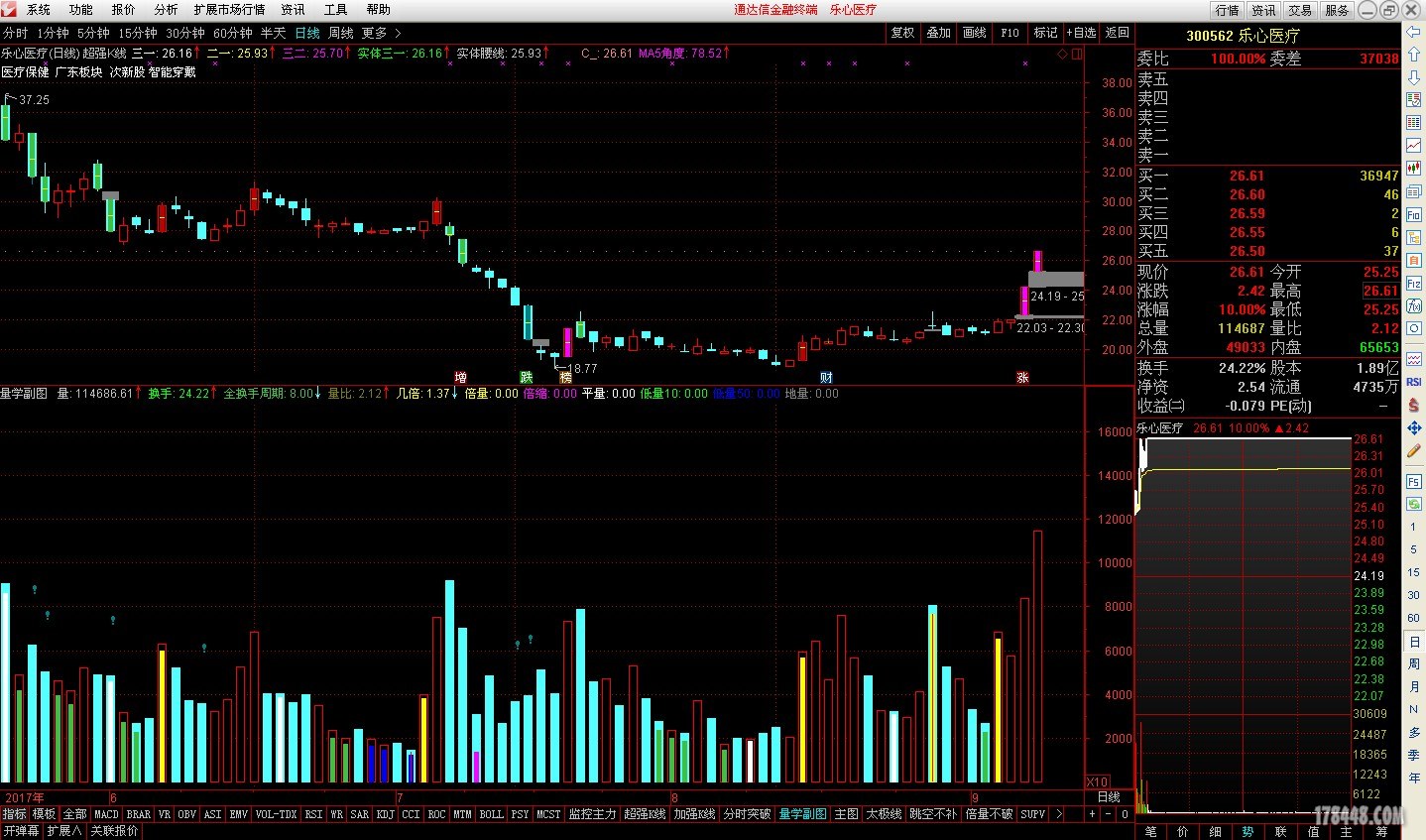
Task: Click the orange document sidebar icon
Action: click(x=1413, y=260)
